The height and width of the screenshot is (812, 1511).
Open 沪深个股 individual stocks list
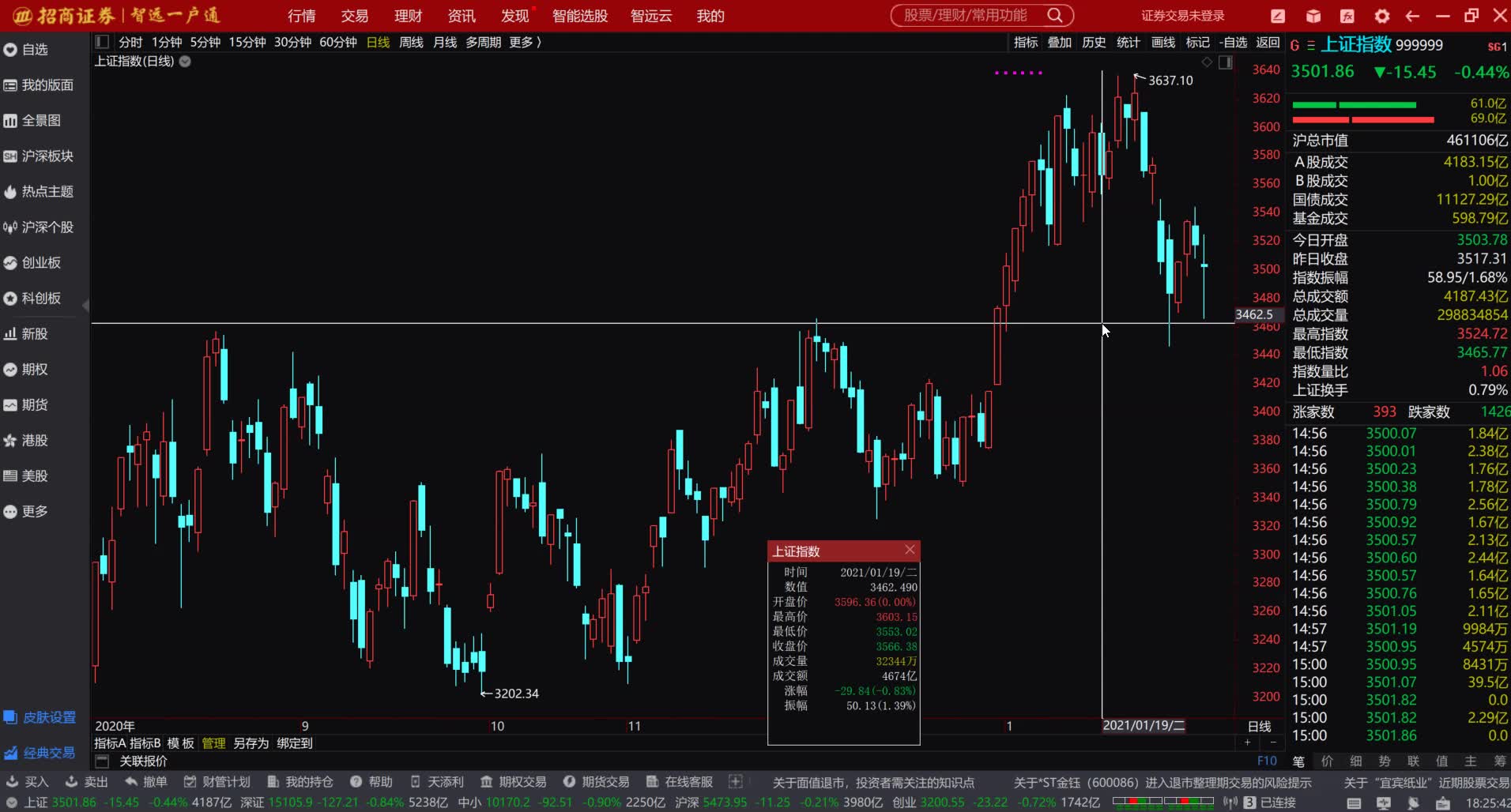[x=39, y=227]
